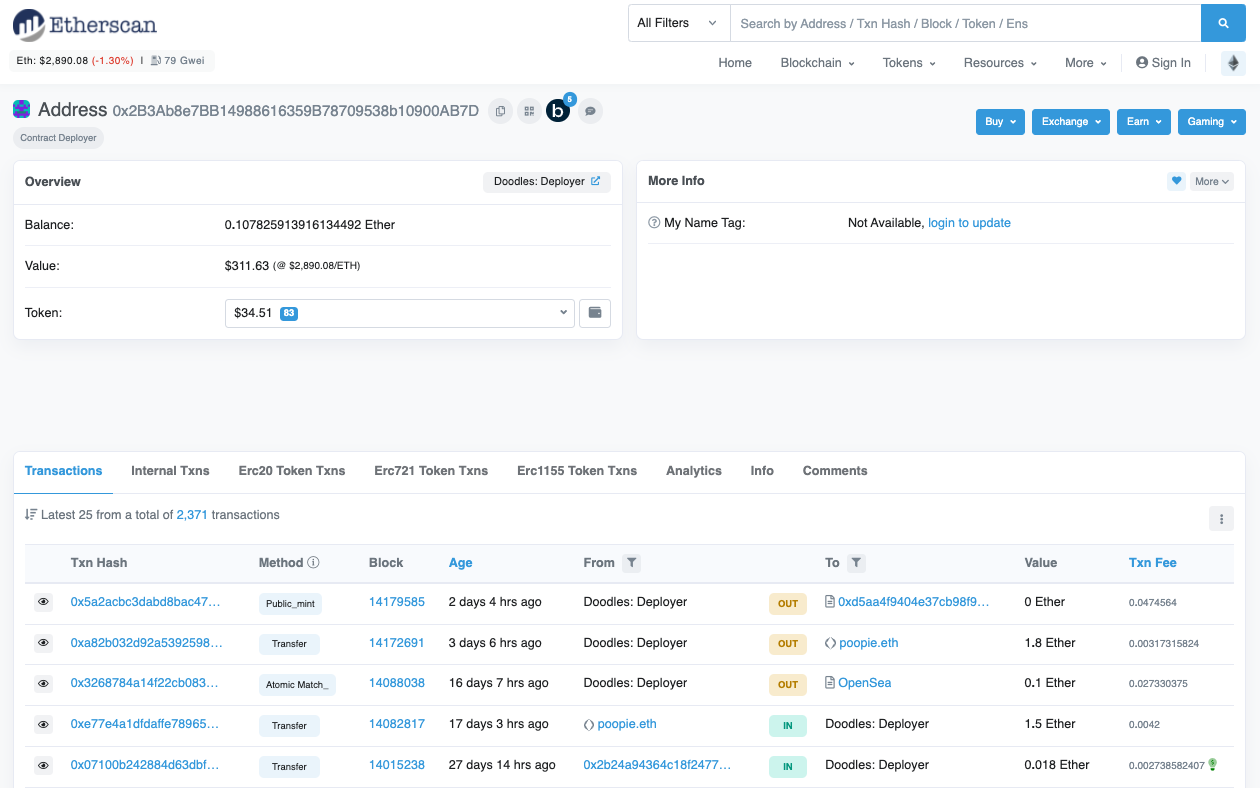Open the 0xd5aa4f9404e37cb98f9 contract link

point(914,602)
